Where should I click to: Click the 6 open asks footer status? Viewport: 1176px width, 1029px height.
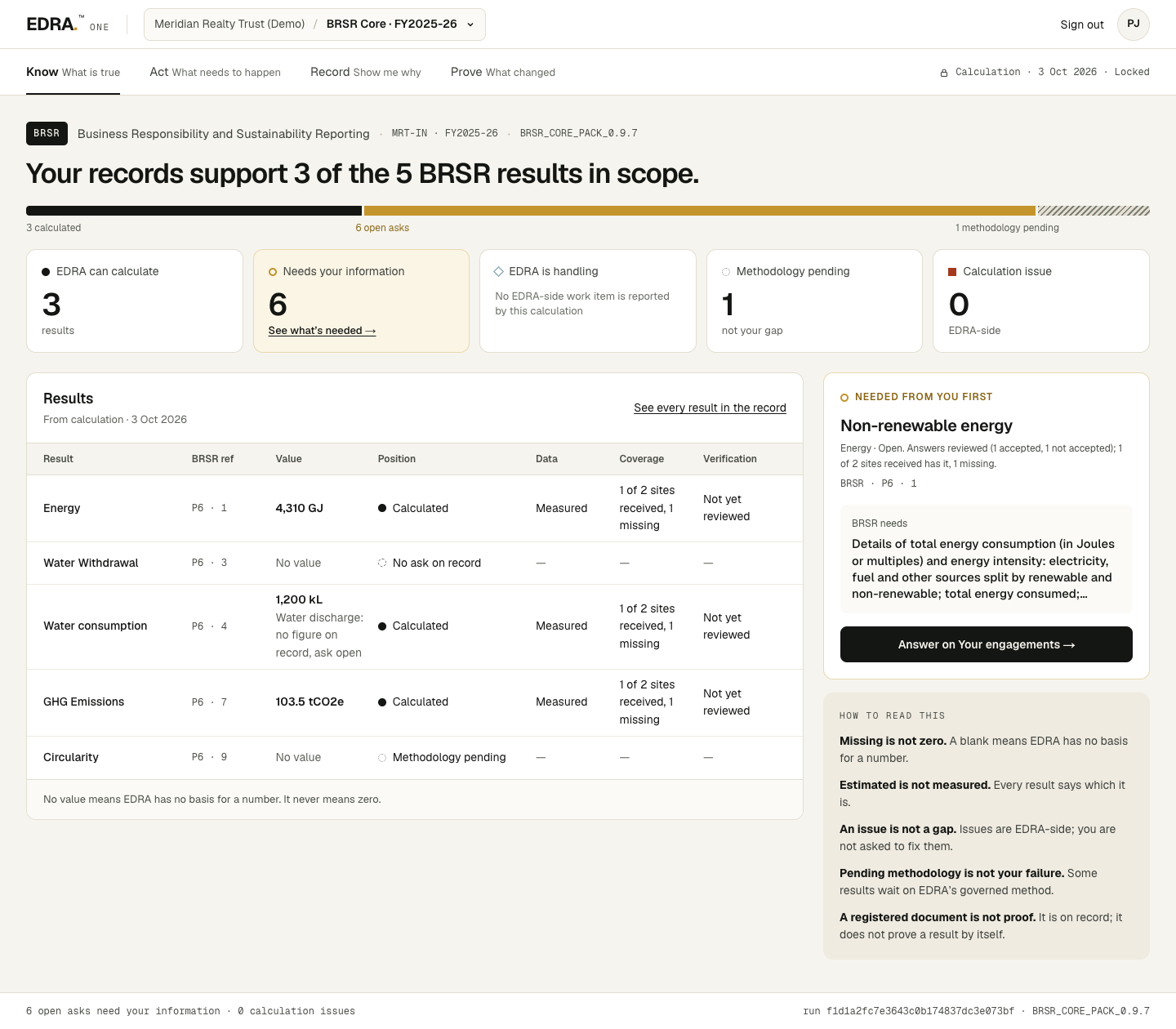coord(123,1011)
